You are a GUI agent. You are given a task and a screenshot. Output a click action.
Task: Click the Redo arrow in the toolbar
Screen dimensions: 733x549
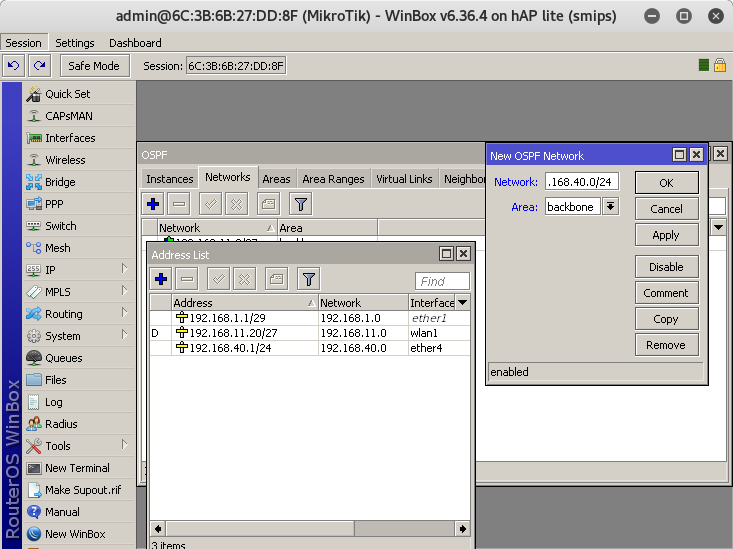[39, 66]
